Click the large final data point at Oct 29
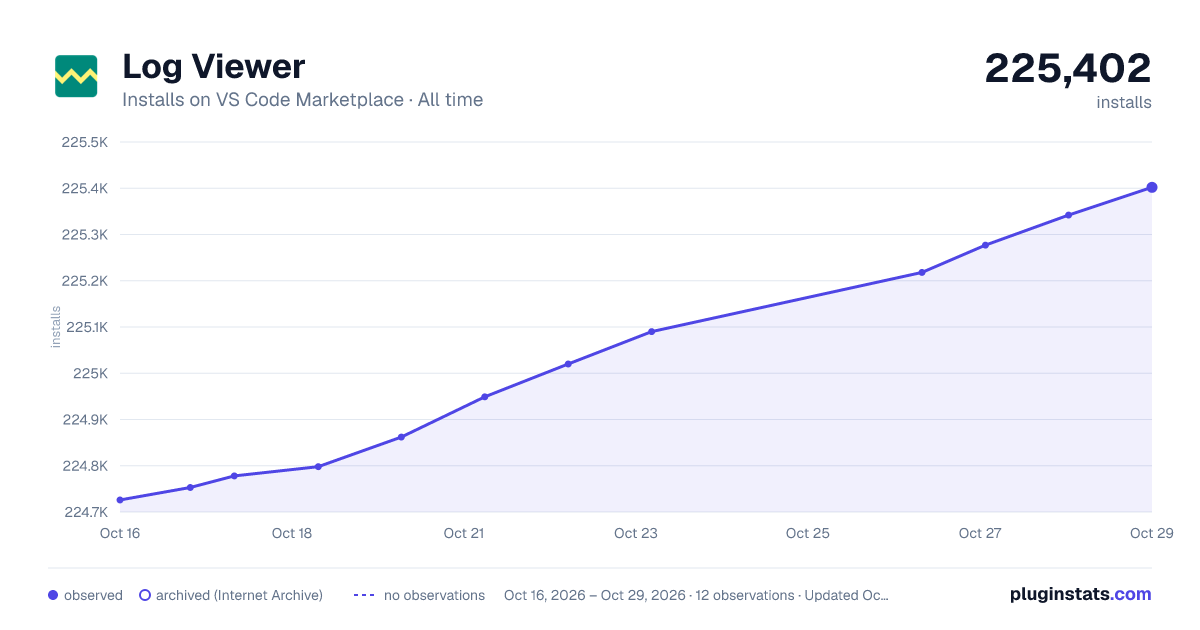Viewport: 1200px width, 630px height. pyautogui.click(x=1152, y=187)
